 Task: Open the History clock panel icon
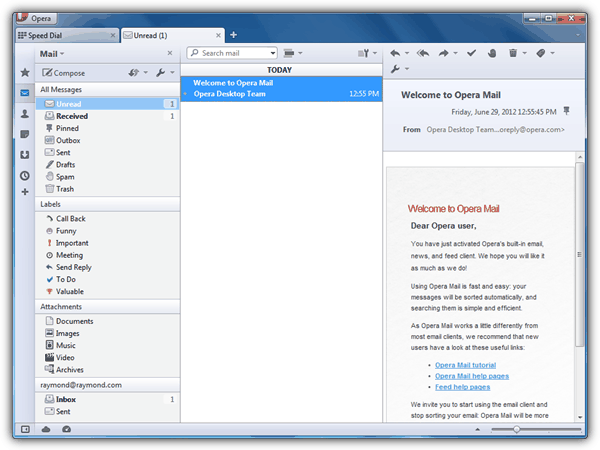pyautogui.click(x=25, y=176)
